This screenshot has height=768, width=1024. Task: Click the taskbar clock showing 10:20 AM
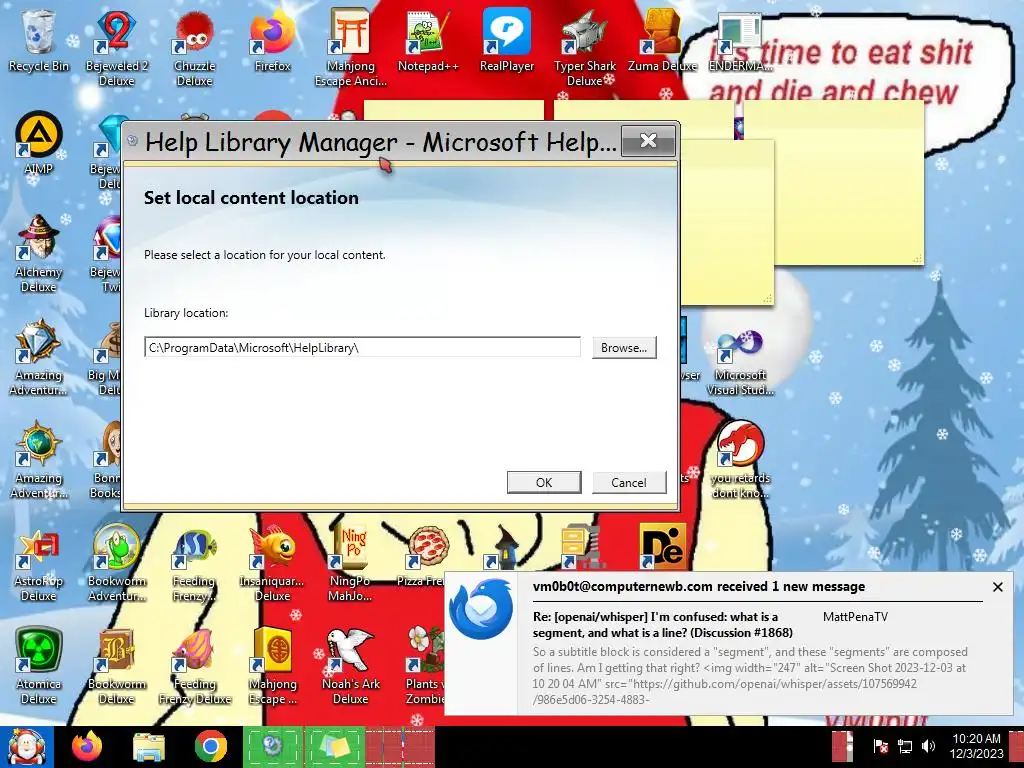(976, 746)
